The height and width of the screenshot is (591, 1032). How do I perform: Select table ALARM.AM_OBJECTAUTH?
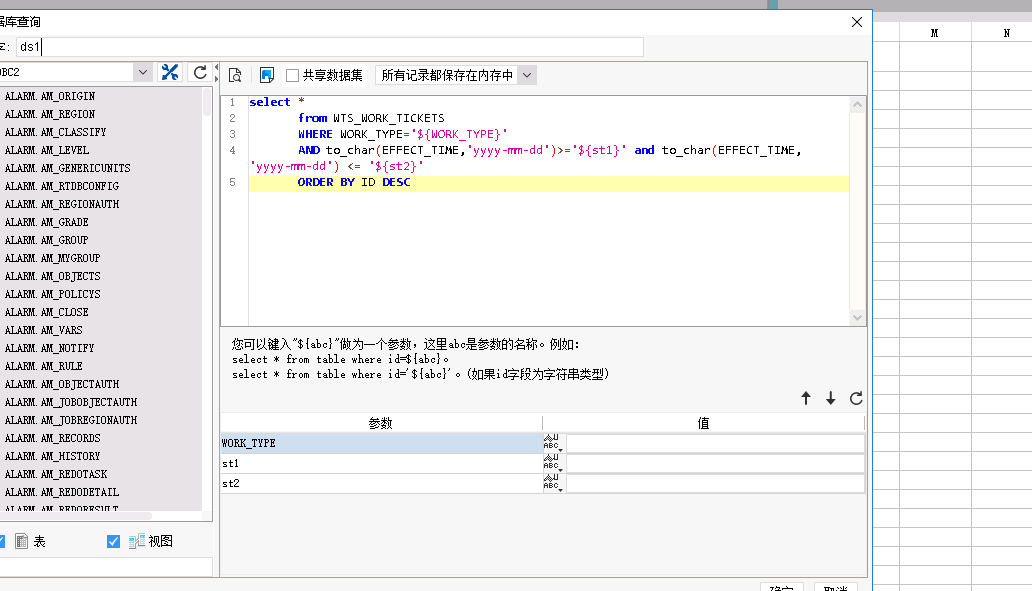(x=62, y=384)
